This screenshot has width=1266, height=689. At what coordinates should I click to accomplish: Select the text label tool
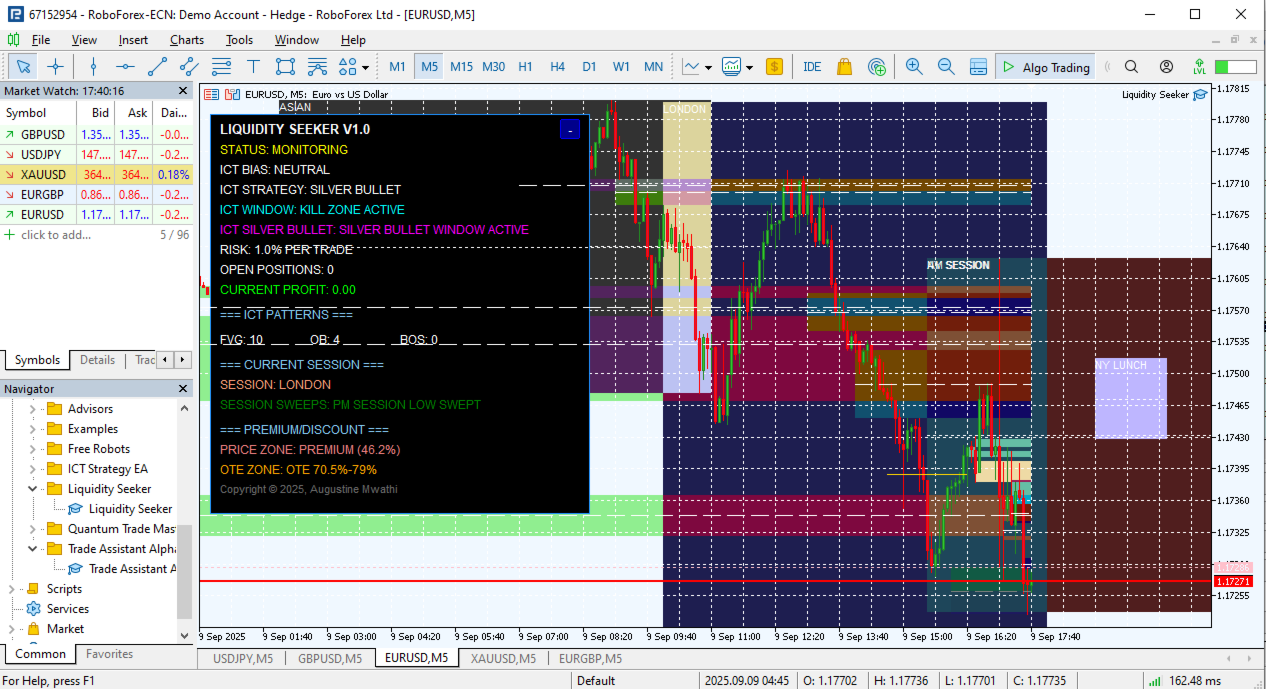point(253,67)
